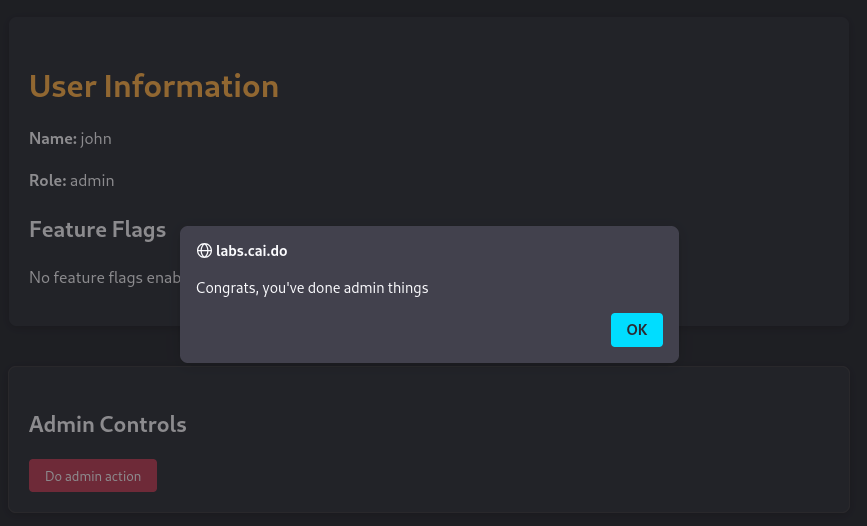This screenshot has width=867, height=526.
Task: Click the Role: label
Action: tap(47, 181)
